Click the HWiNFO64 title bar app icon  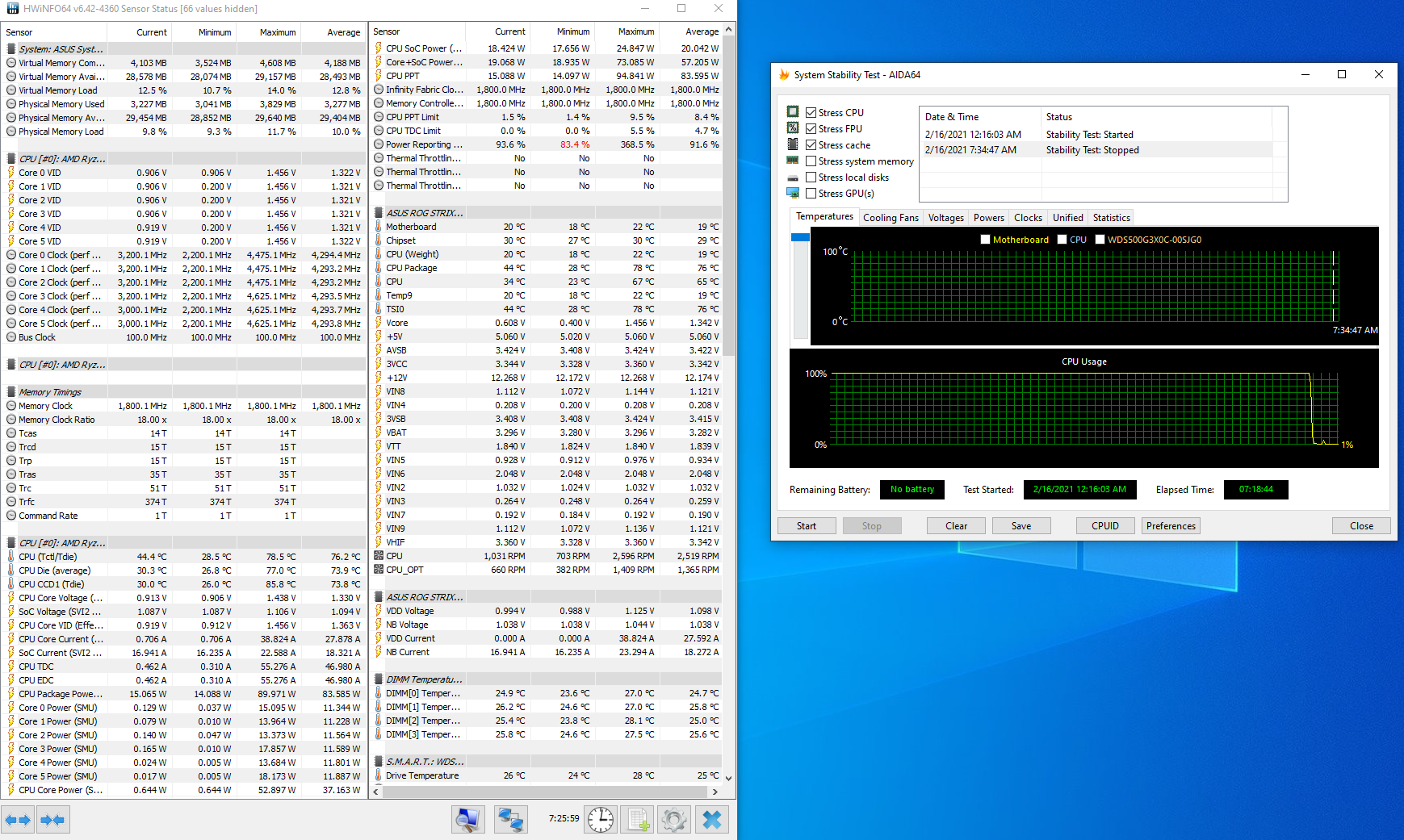[12, 8]
